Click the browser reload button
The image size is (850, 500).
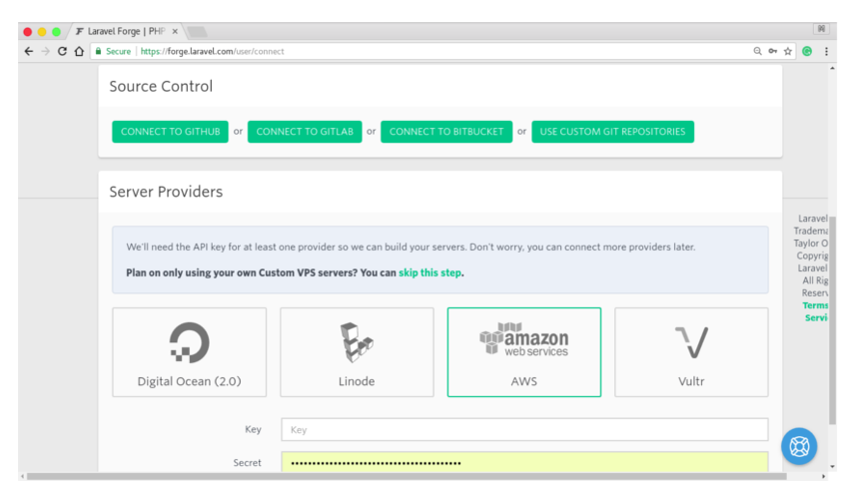point(62,51)
